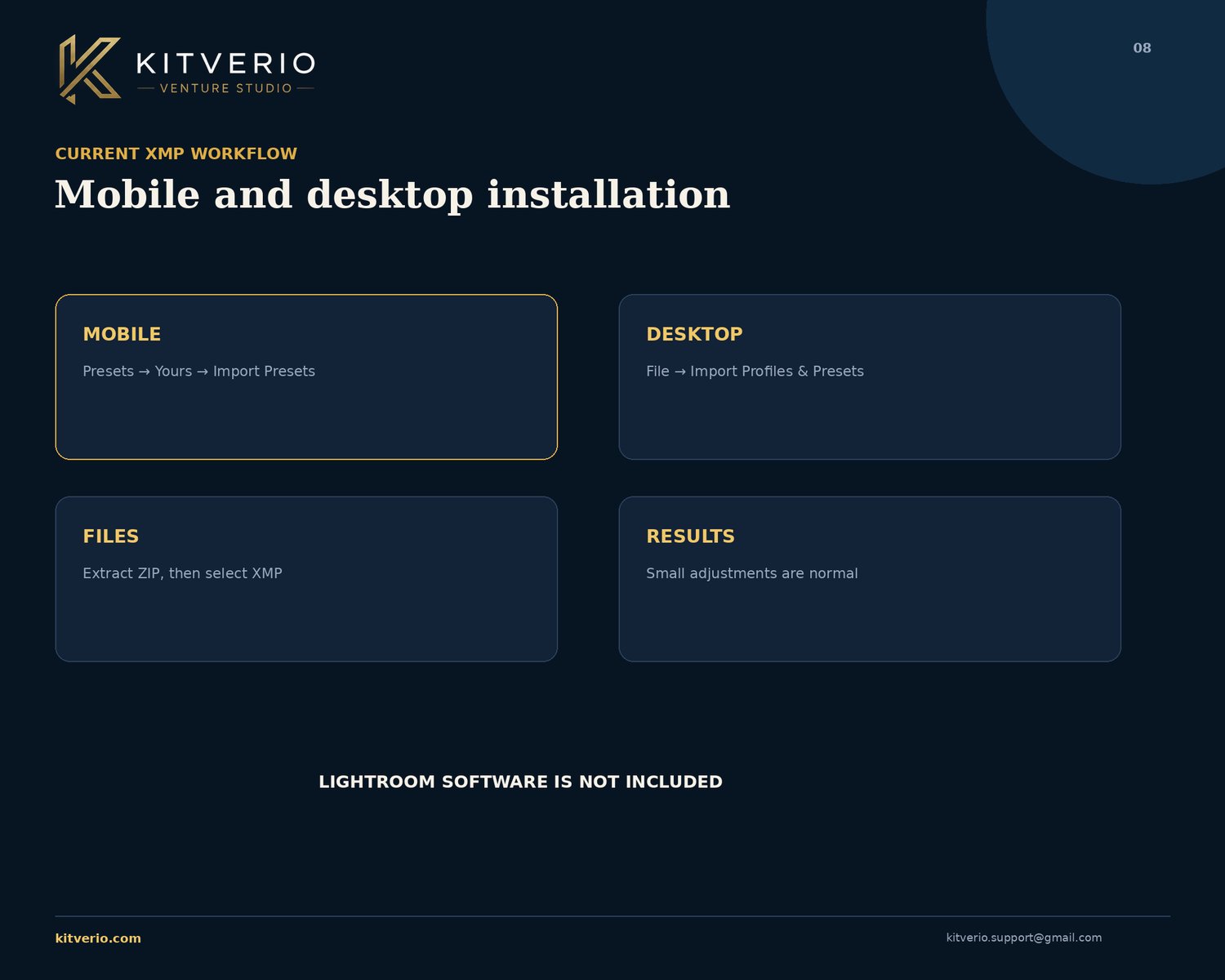Click the kitverio.support@gmail.com email address
The height and width of the screenshot is (980, 1225).
(x=1024, y=938)
